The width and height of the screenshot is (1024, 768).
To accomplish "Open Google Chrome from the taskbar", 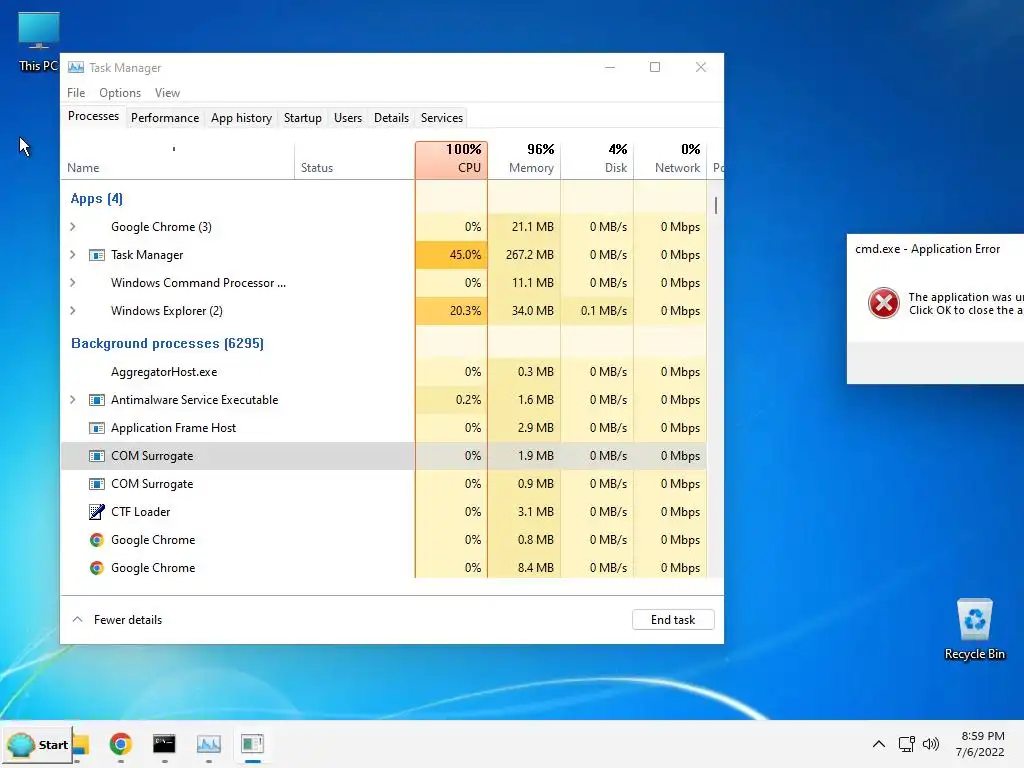I will point(120,744).
